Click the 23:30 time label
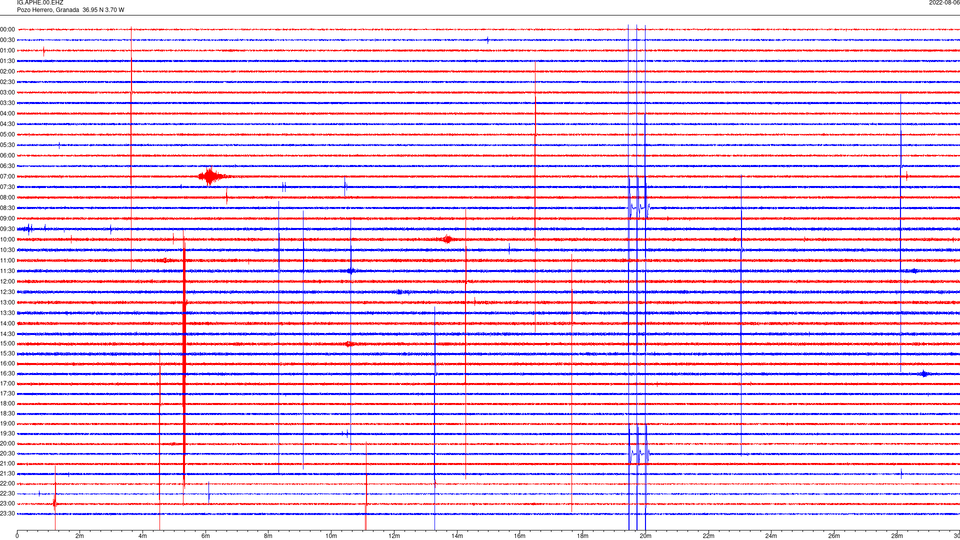The height and width of the screenshot is (540, 960). click(7, 514)
